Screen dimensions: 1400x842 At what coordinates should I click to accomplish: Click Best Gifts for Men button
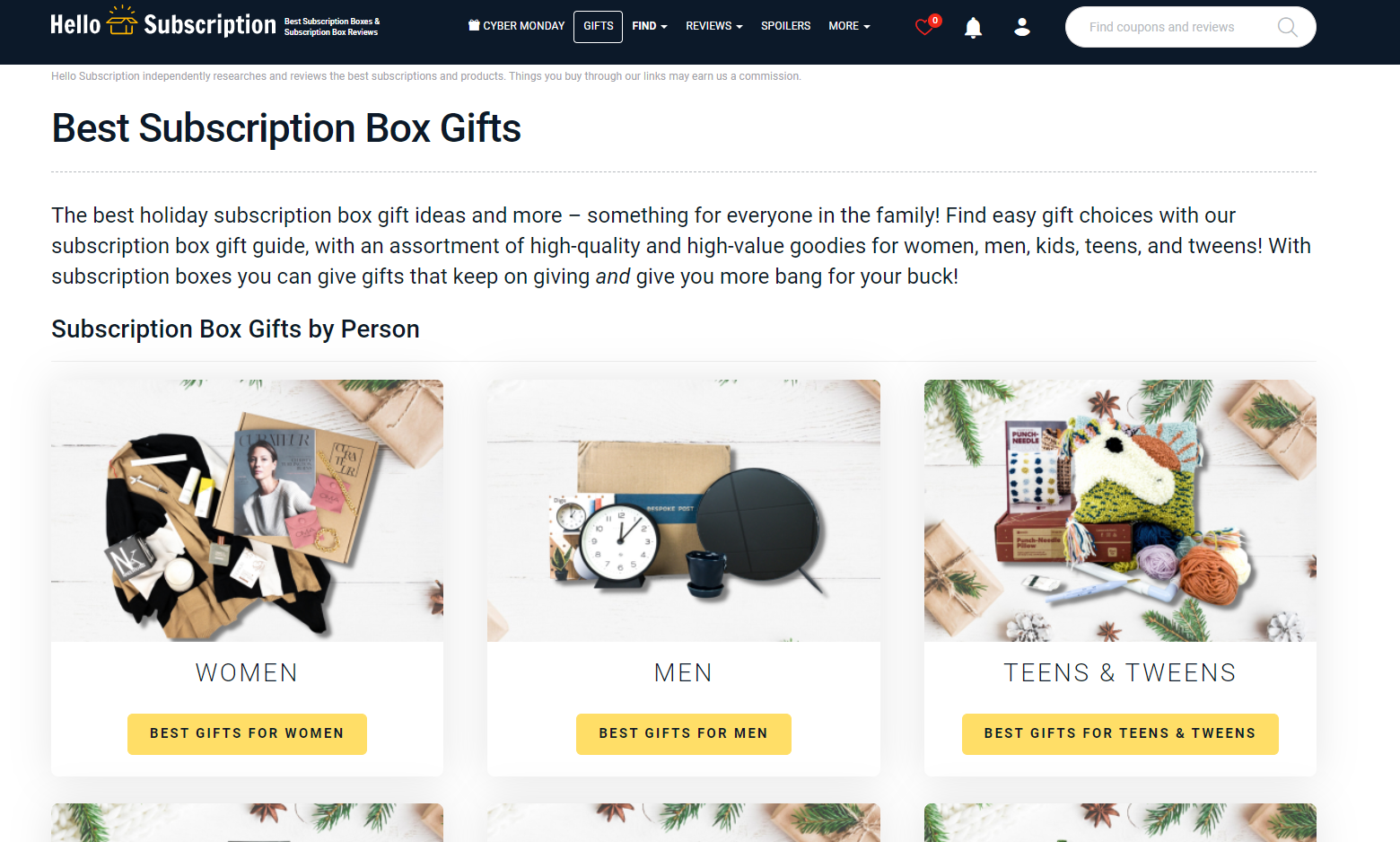click(684, 734)
